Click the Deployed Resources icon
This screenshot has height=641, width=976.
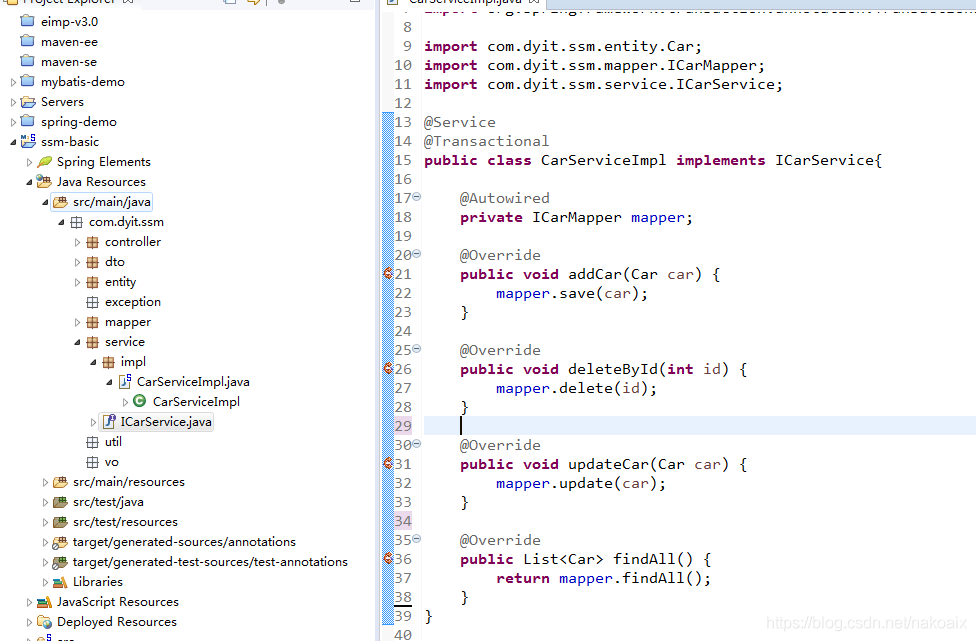tap(44, 622)
